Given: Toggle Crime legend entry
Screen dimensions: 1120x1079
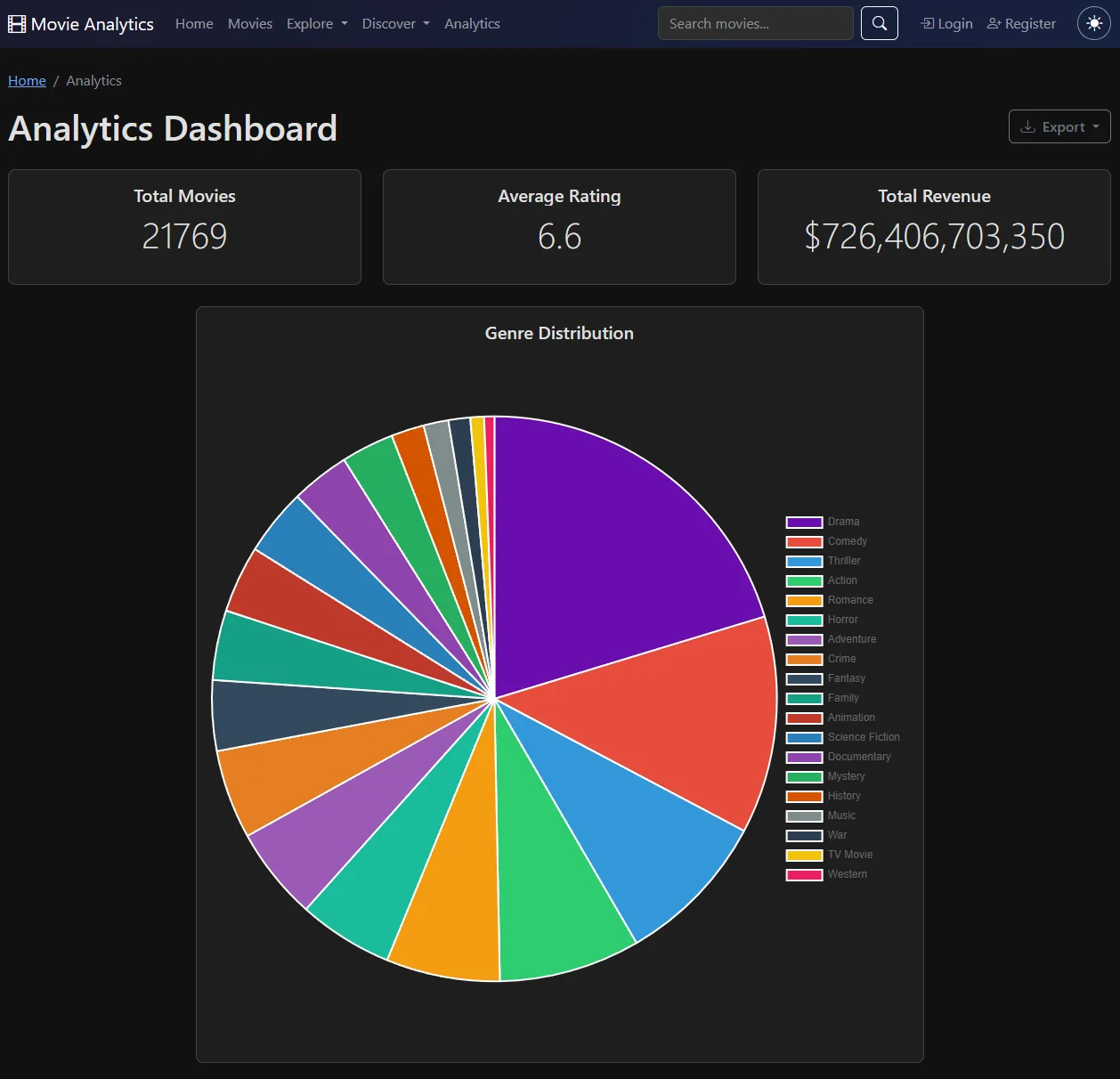Looking at the screenshot, I should coord(821,660).
